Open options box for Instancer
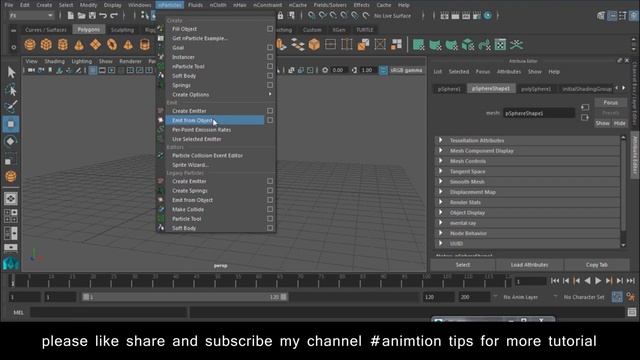Screen dimensions: 640x360 click(270, 57)
